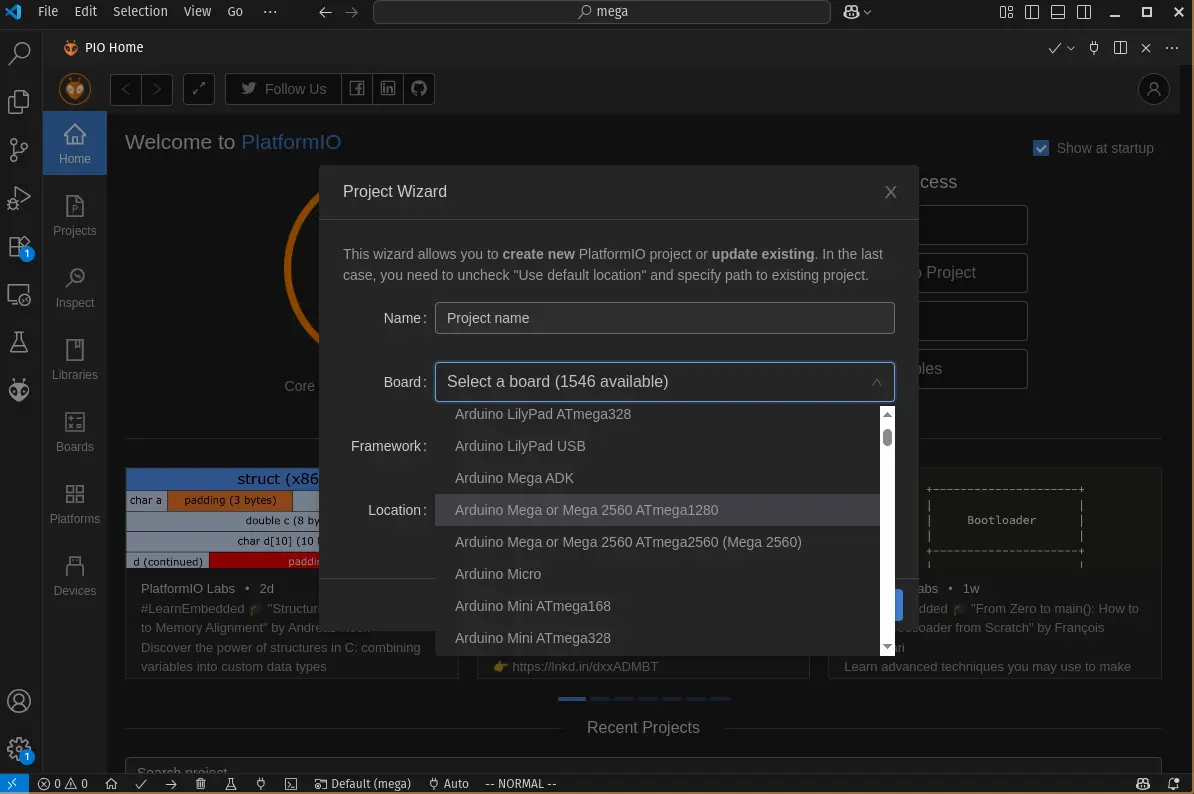Uncheck the Show at startup checkbox
This screenshot has height=794, width=1194.
(x=1041, y=148)
